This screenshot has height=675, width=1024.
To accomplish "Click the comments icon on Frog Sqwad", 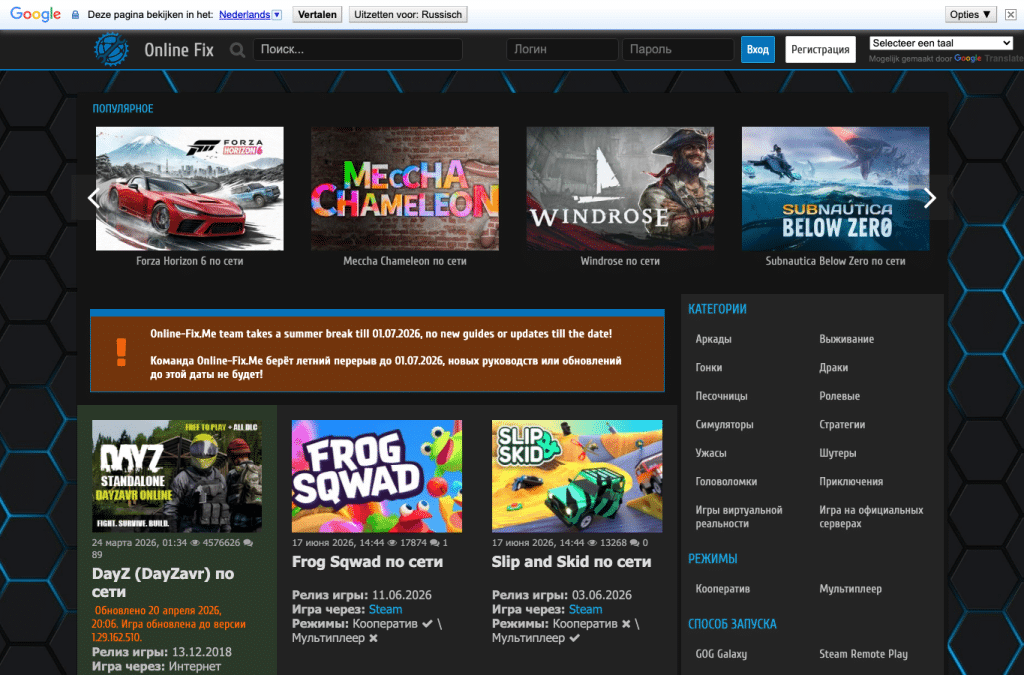I will [x=434, y=542].
